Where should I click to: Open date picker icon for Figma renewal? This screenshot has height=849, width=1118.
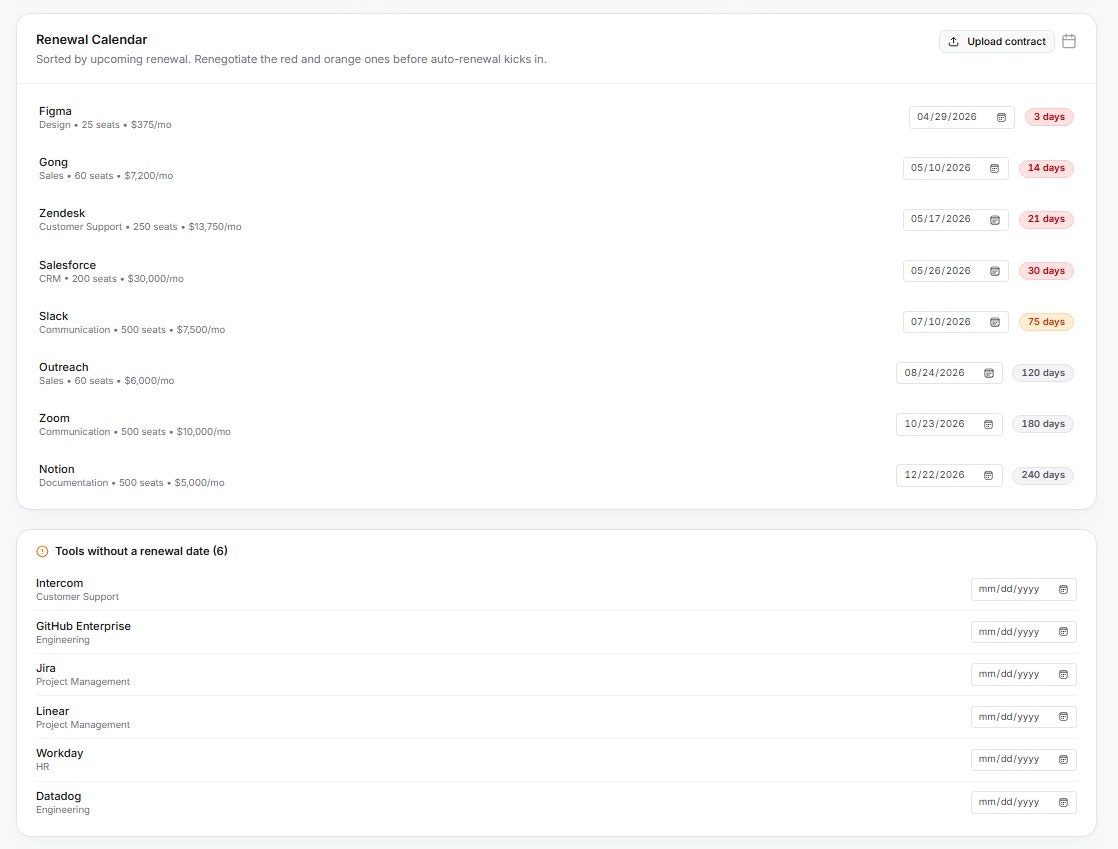coord(1001,117)
